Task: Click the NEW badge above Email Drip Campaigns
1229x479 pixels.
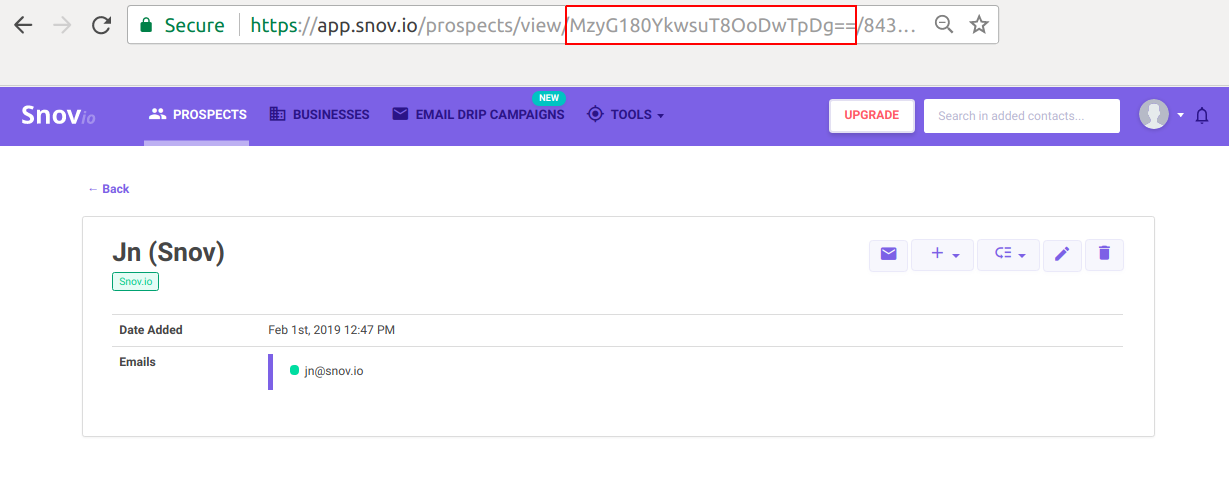Action: coord(548,98)
